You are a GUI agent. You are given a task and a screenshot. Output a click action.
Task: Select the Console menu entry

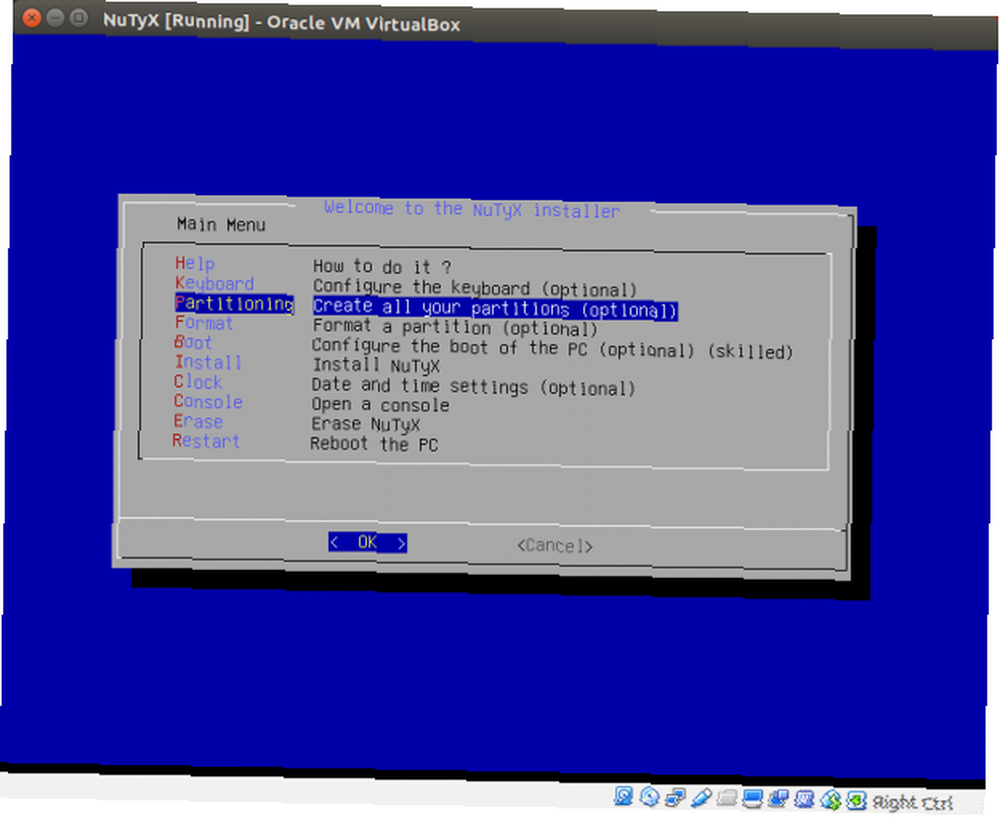tap(208, 402)
